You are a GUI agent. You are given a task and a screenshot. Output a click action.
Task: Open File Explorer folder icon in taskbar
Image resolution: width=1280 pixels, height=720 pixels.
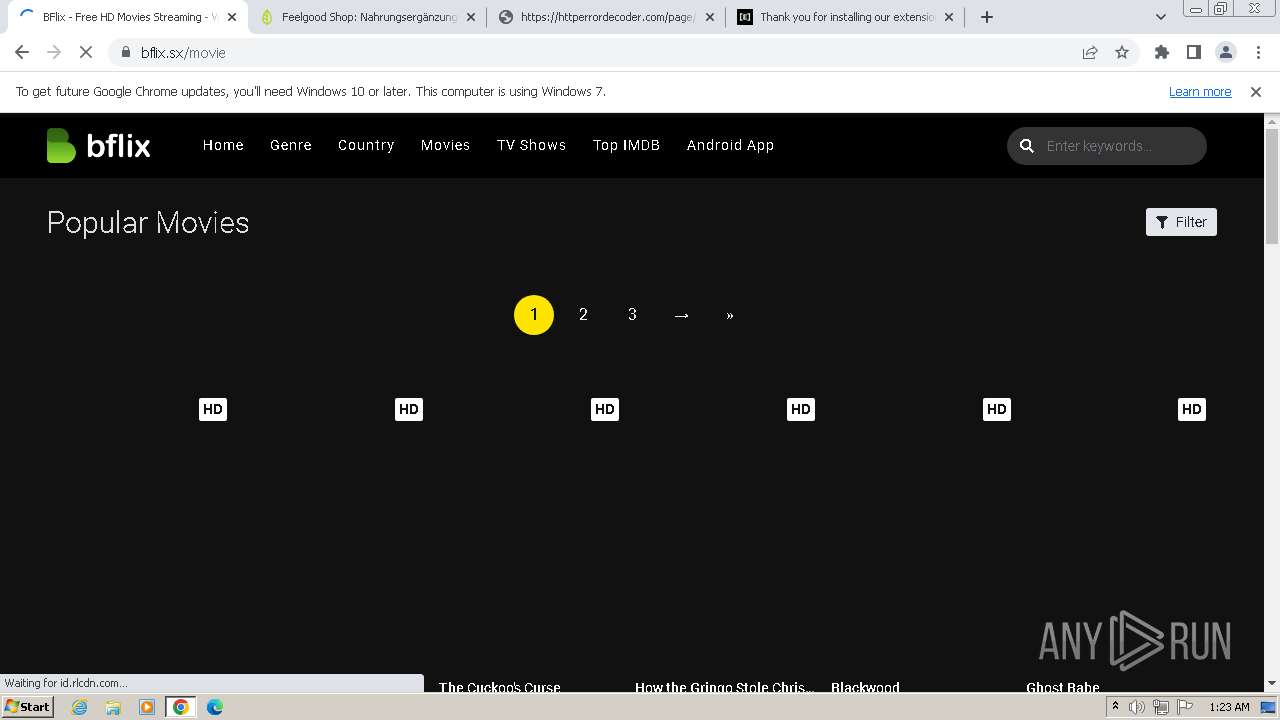tap(113, 707)
